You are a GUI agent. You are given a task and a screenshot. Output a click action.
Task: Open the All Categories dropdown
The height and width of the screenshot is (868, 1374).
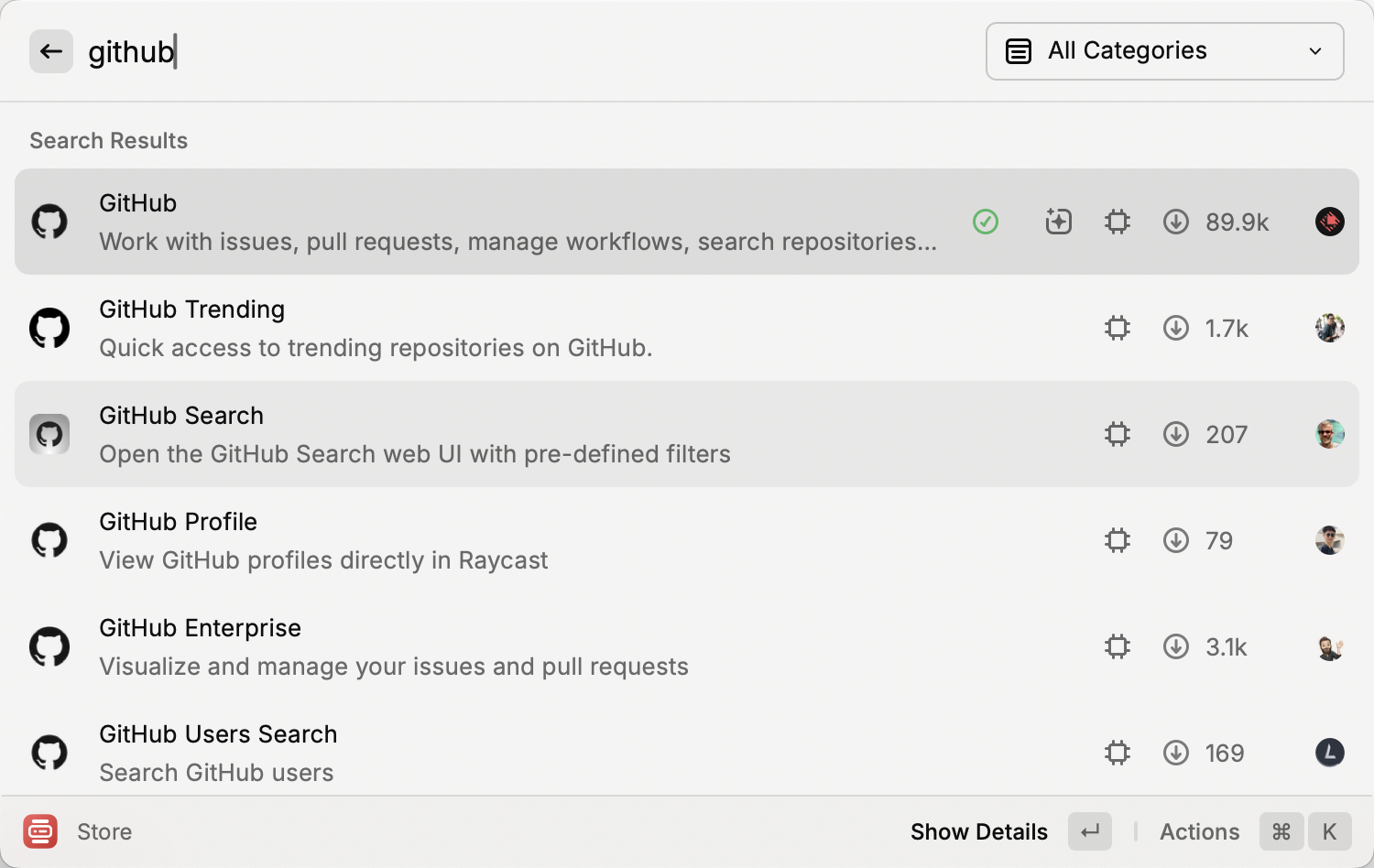point(1163,51)
